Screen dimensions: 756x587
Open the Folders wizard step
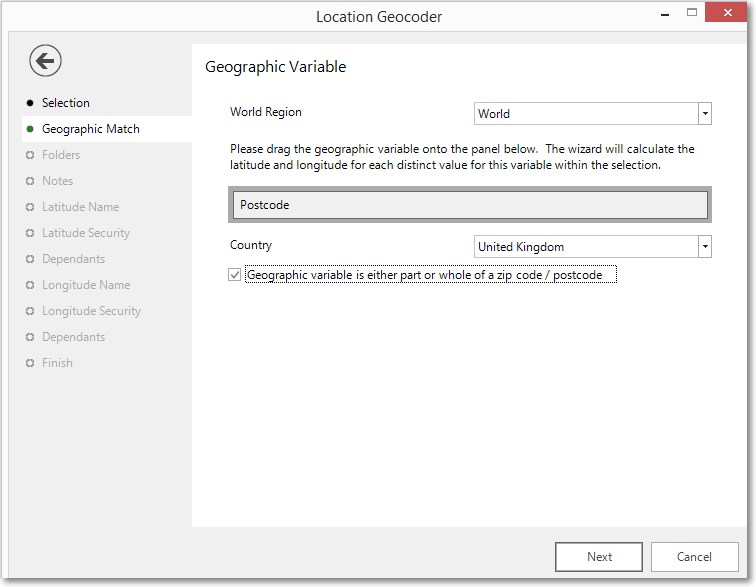(x=61, y=155)
